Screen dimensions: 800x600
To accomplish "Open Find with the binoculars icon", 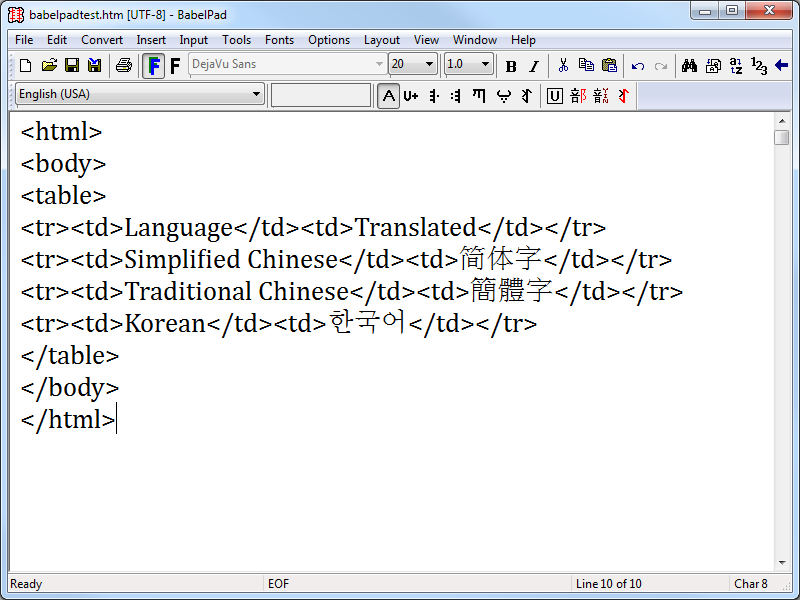I will [x=689, y=66].
